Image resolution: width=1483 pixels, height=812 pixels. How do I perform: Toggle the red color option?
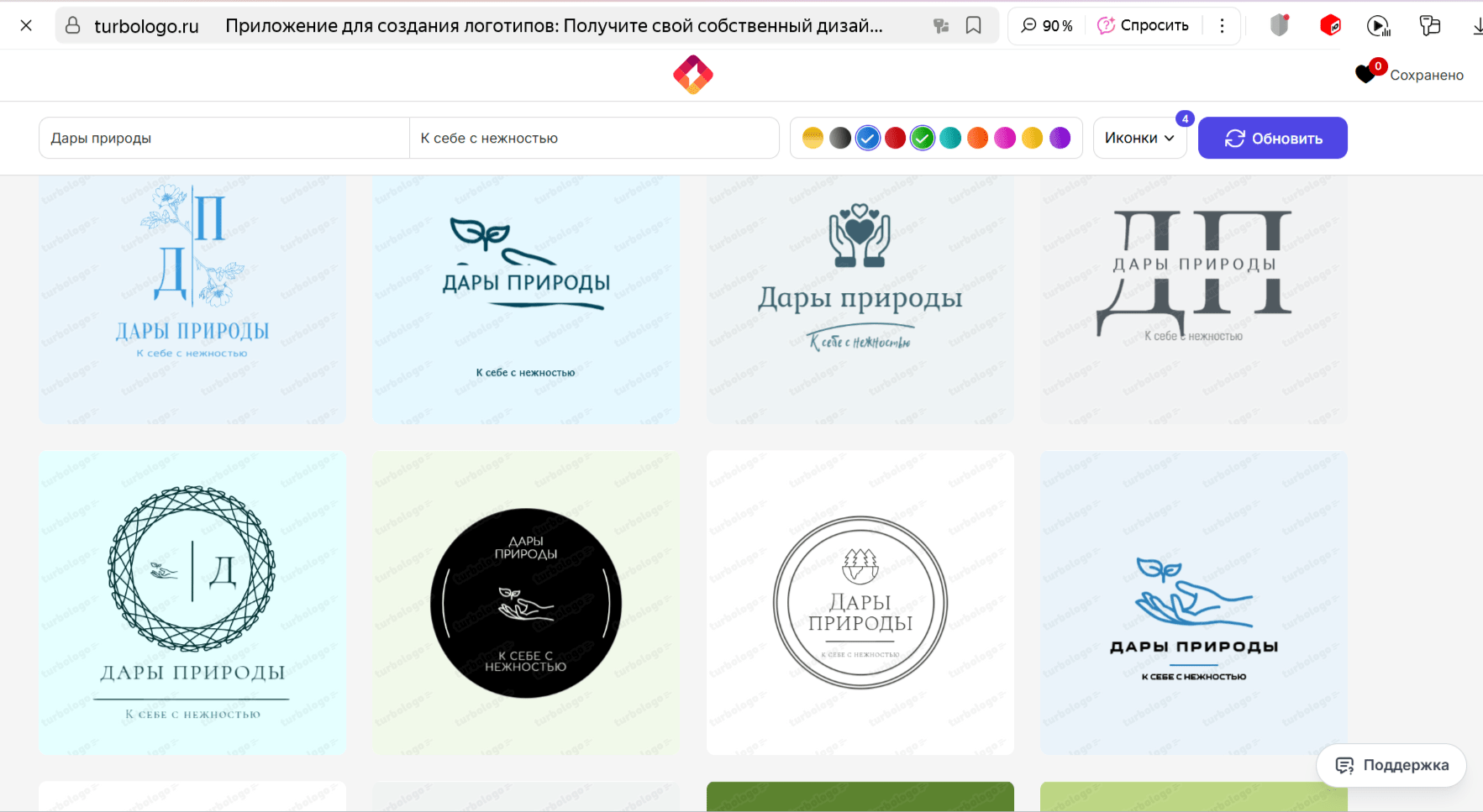(x=895, y=138)
